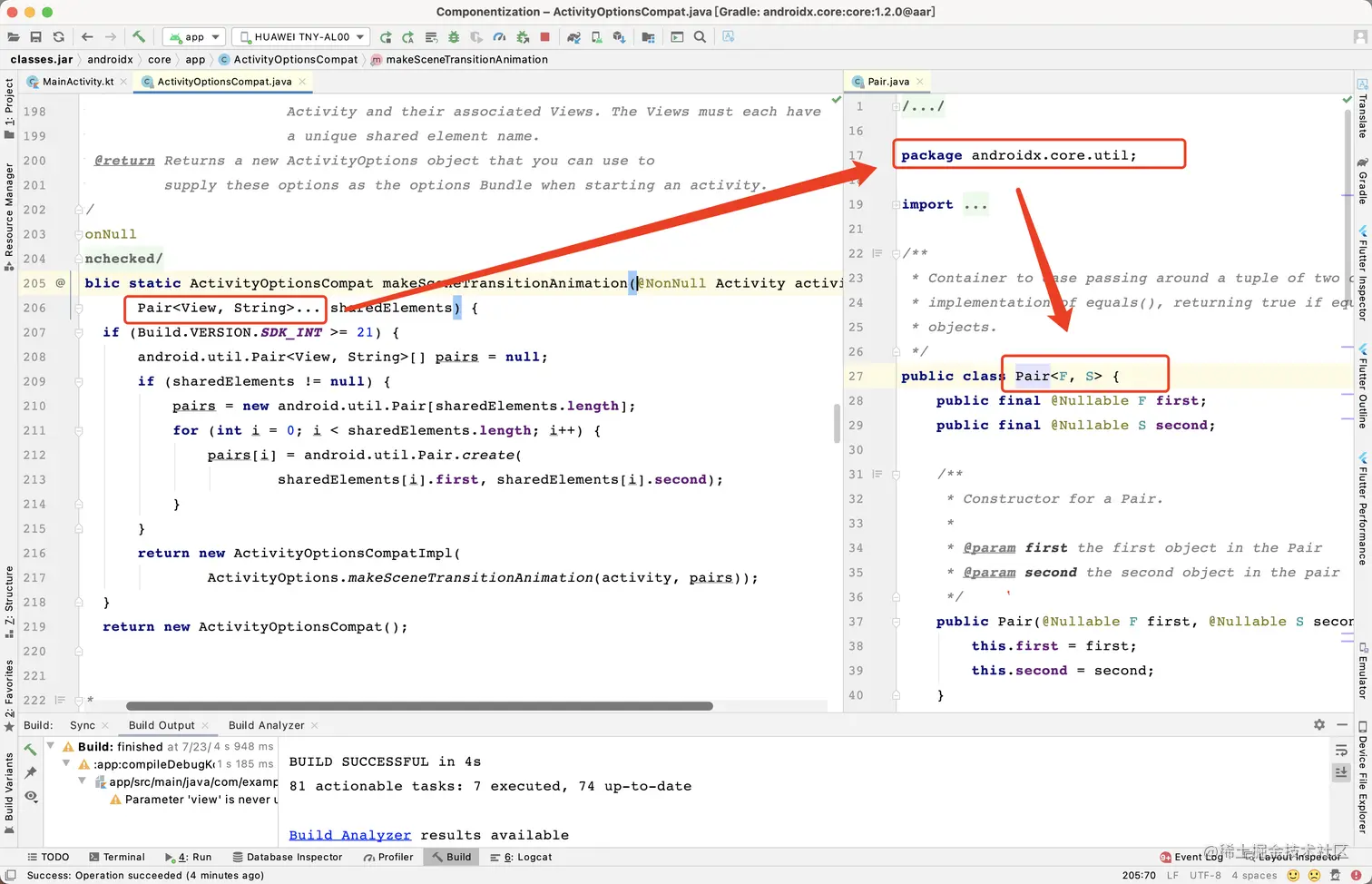Viewport: 1372px width, 884px height.
Task: Click the sad smiley feedback icon in status bar
Action: click(x=1313, y=875)
